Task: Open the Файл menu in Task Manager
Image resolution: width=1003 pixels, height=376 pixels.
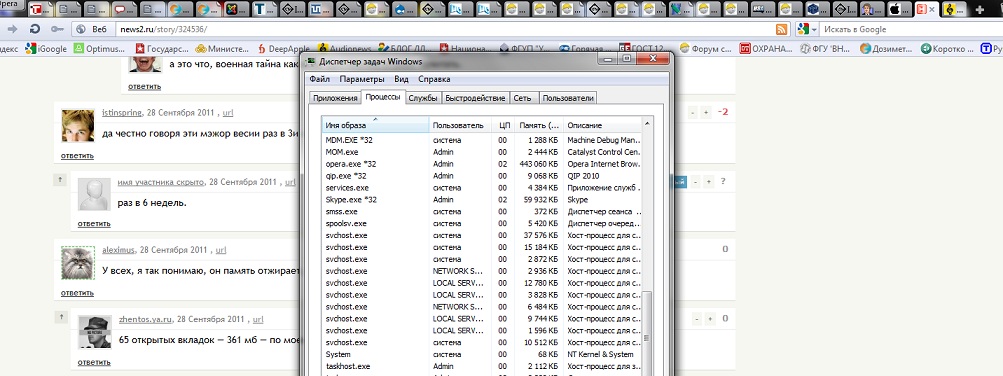Action: 319,79
